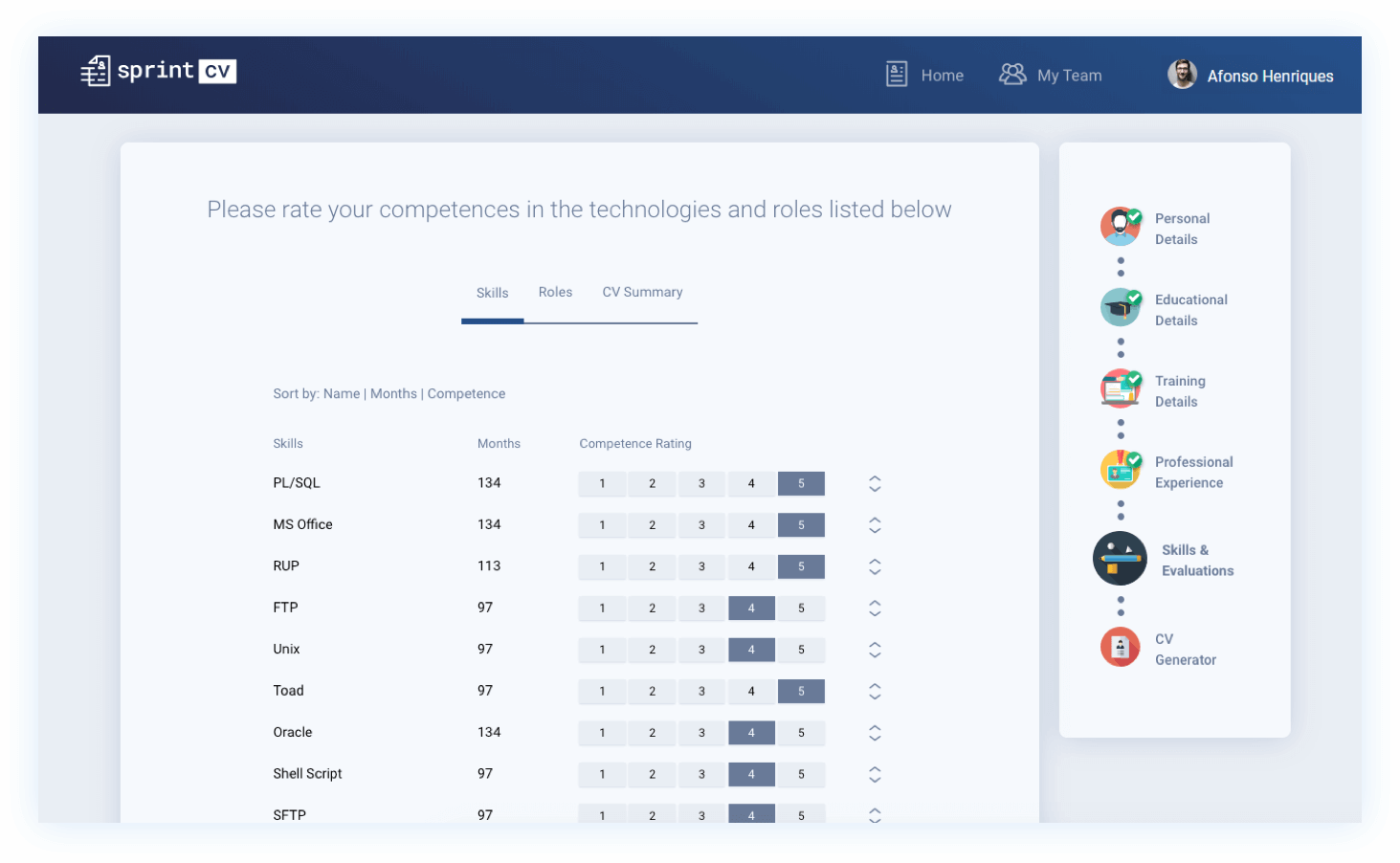Click the My Team people icon

[1011, 75]
